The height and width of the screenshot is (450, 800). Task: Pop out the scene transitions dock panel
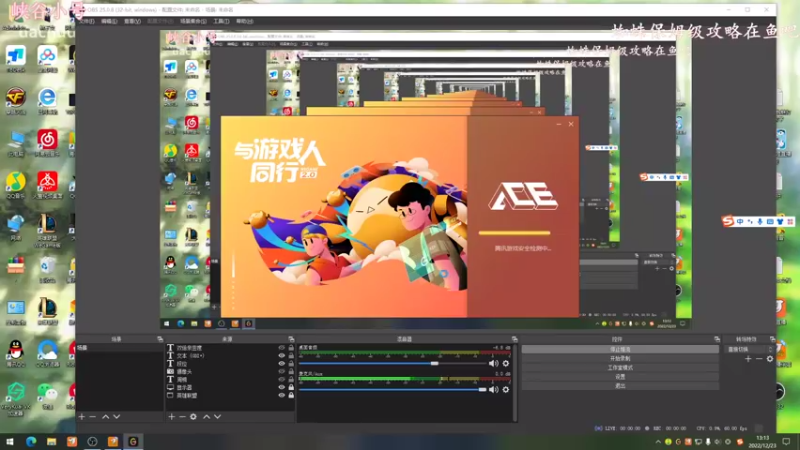coord(772,339)
